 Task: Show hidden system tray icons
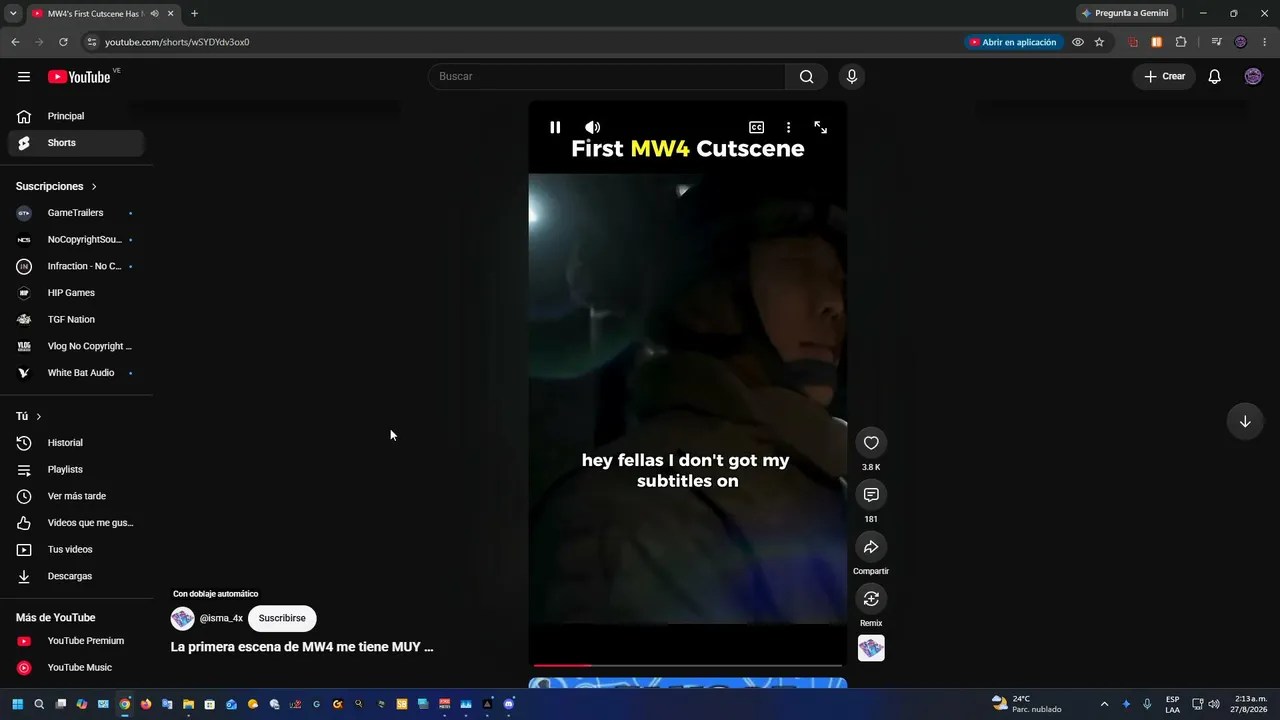pos(1104,704)
